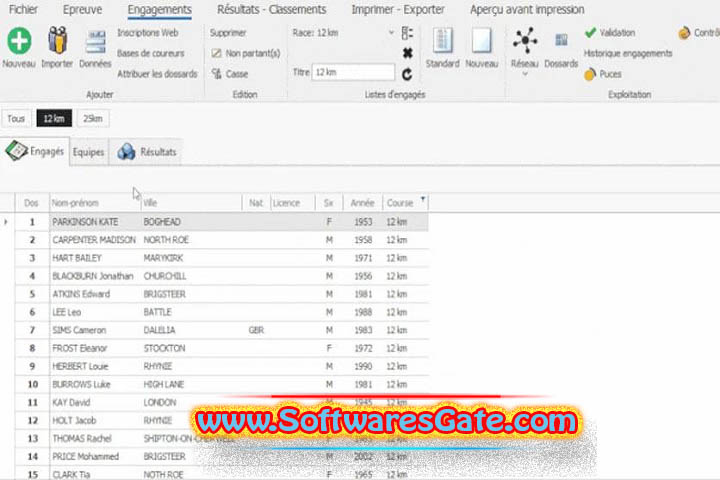Switch to the Engagements ribbon tab
720x480 pixels.
click(x=159, y=9)
